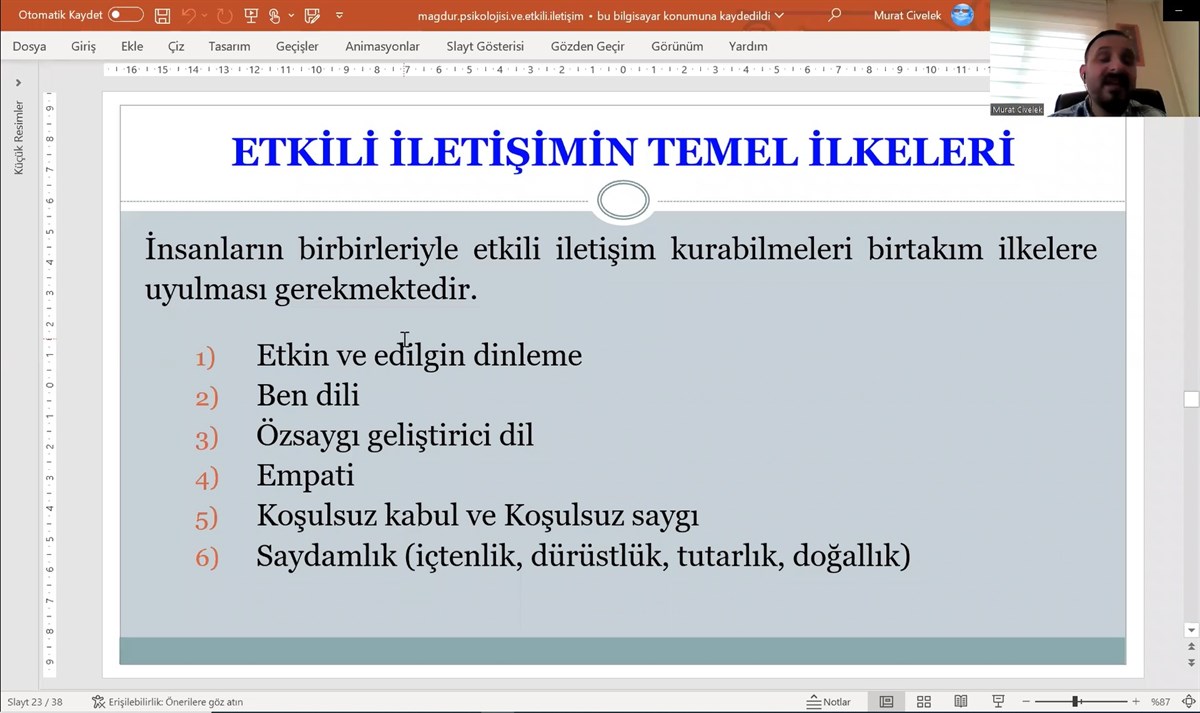Click the accessibility checker icon in status bar
Viewport: 1200px width, 713px height.
pyautogui.click(x=98, y=702)
